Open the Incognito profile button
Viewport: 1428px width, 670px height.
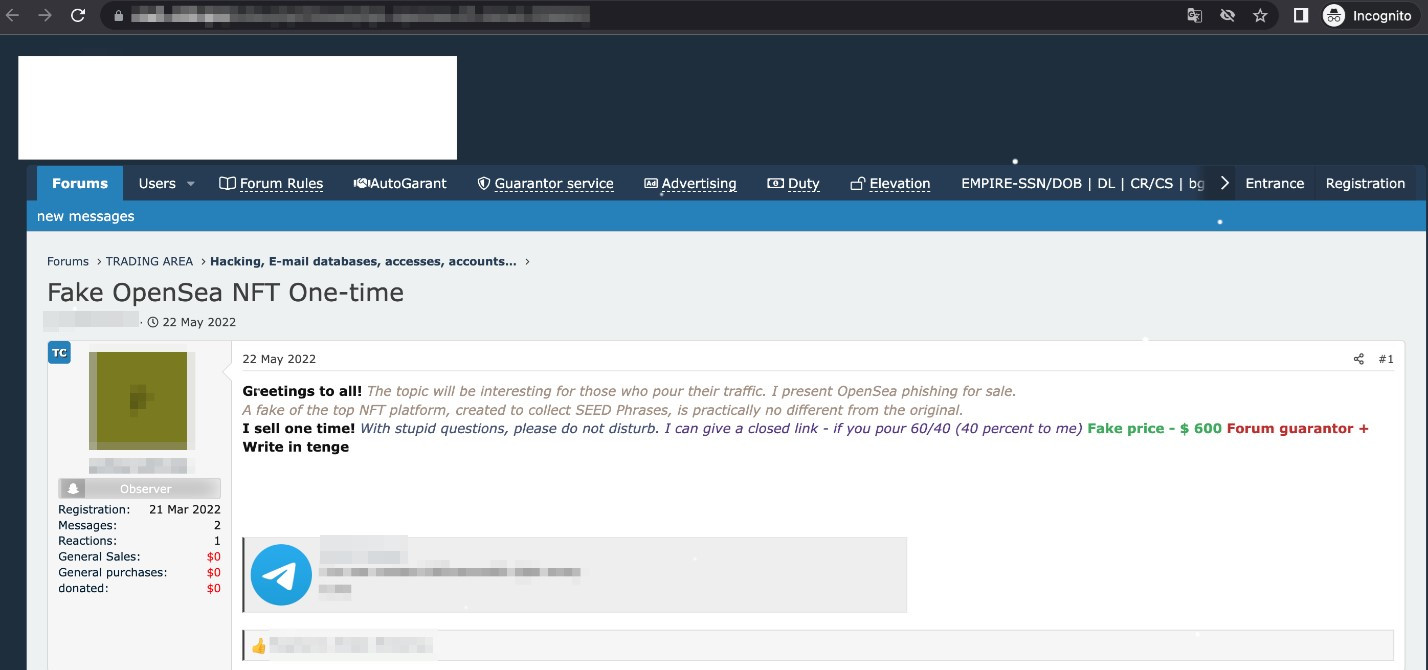pyautogui.click(x=1368, y=16)
